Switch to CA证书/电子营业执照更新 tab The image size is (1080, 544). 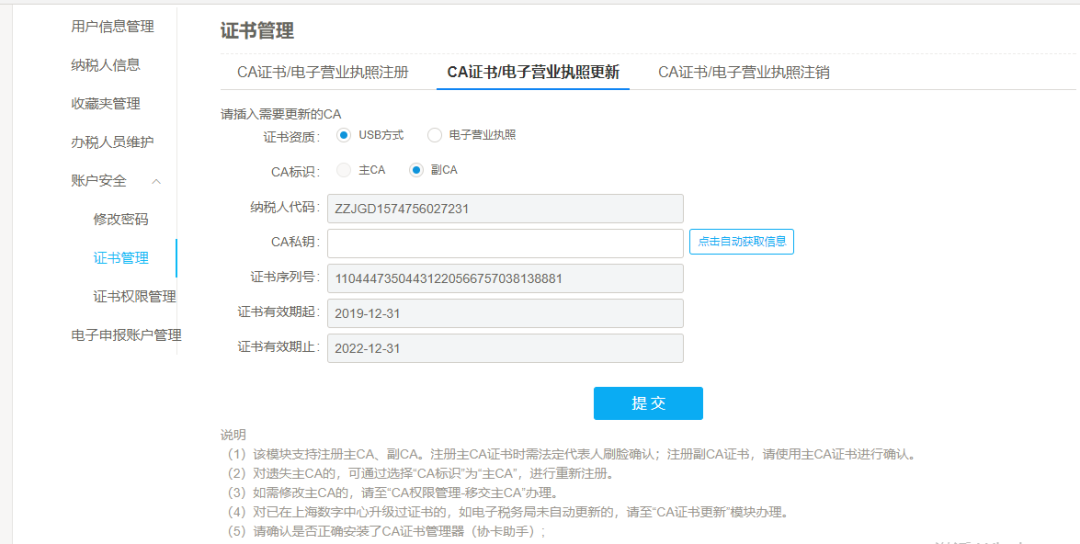coord(533,72)
